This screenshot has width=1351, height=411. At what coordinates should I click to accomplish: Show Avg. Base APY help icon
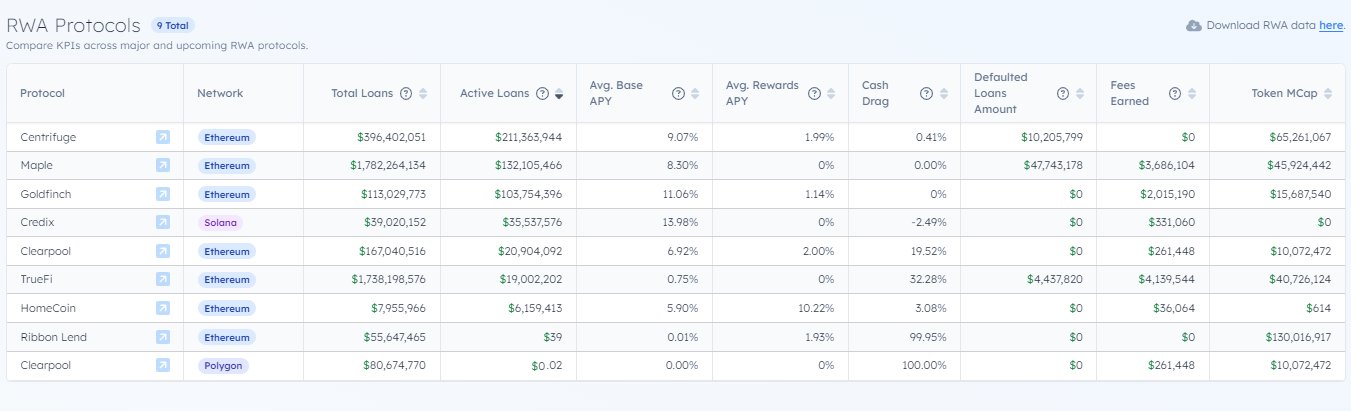[678, 93]
